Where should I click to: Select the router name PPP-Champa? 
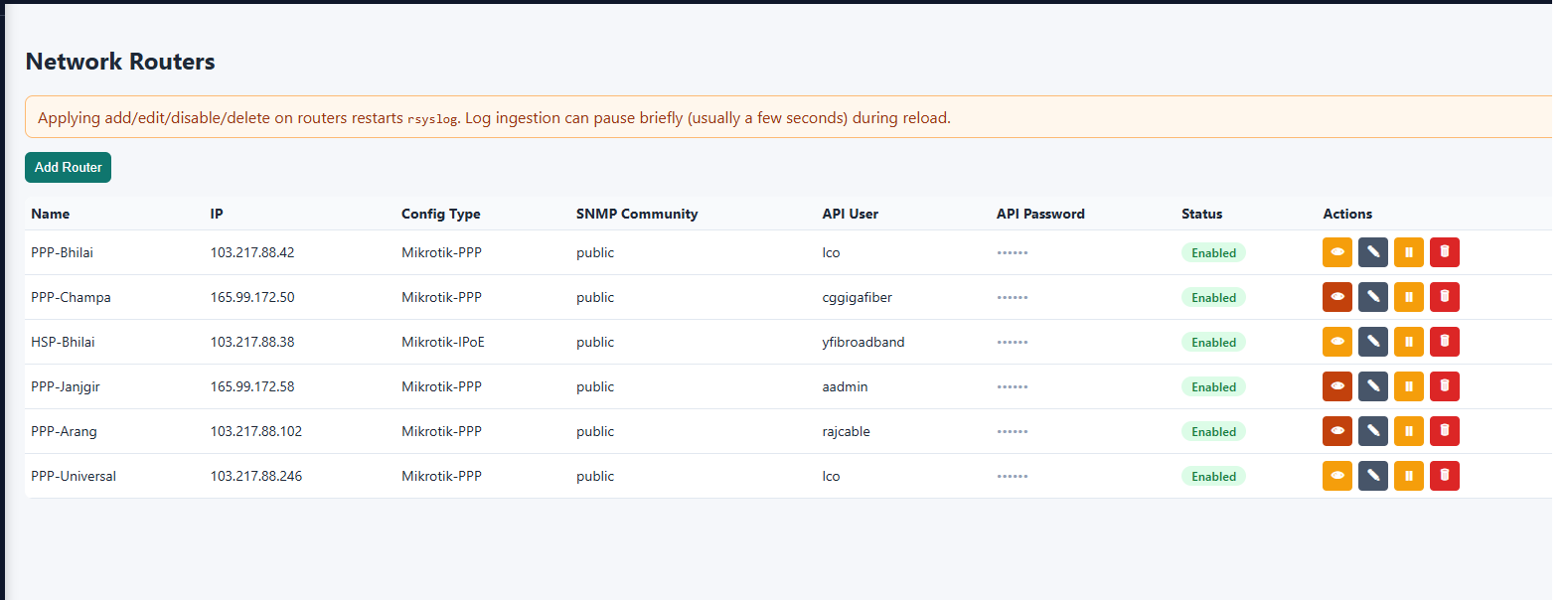tap(71, 297)
